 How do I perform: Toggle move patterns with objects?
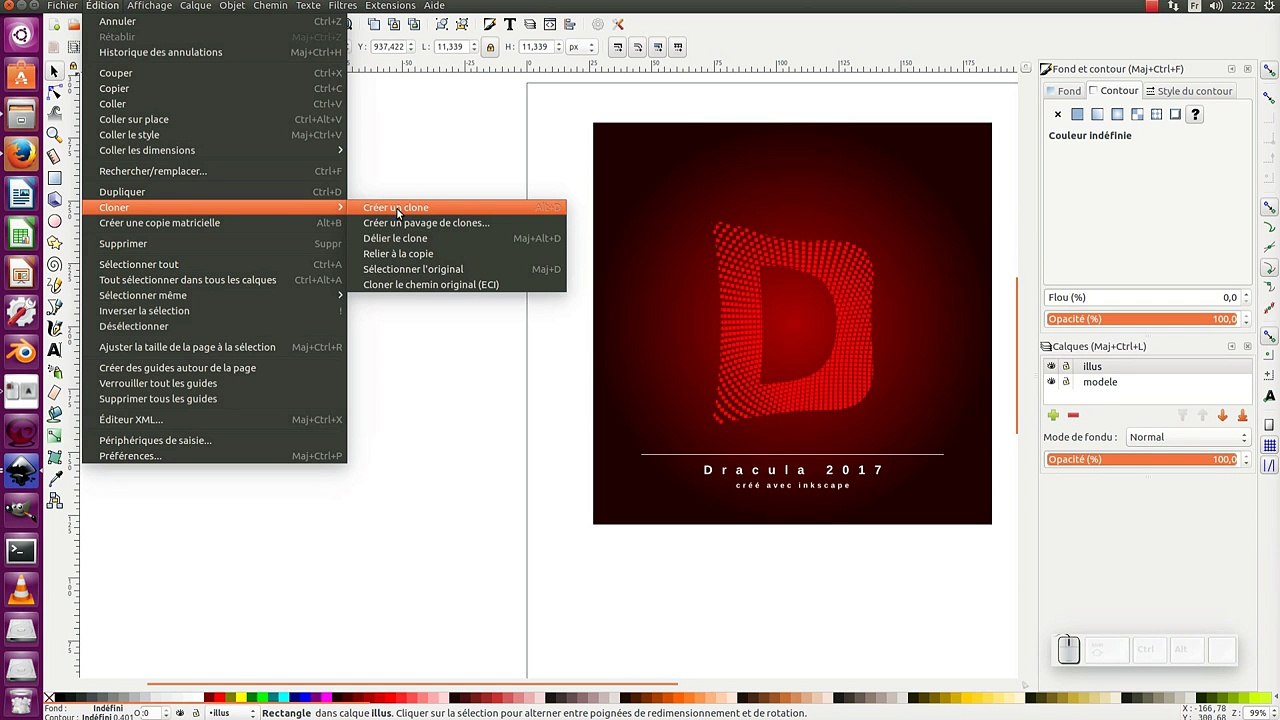(x=678, y=47)
